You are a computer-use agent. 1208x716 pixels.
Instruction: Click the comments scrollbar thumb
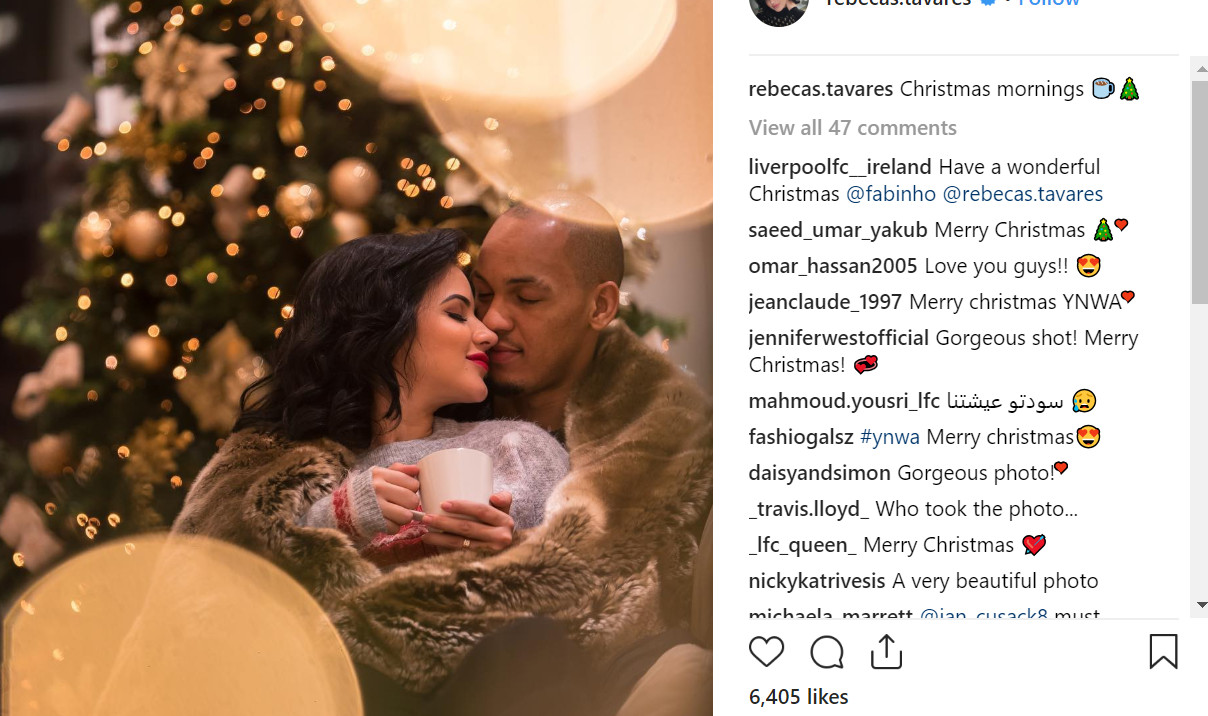[x=1199, y=192]
